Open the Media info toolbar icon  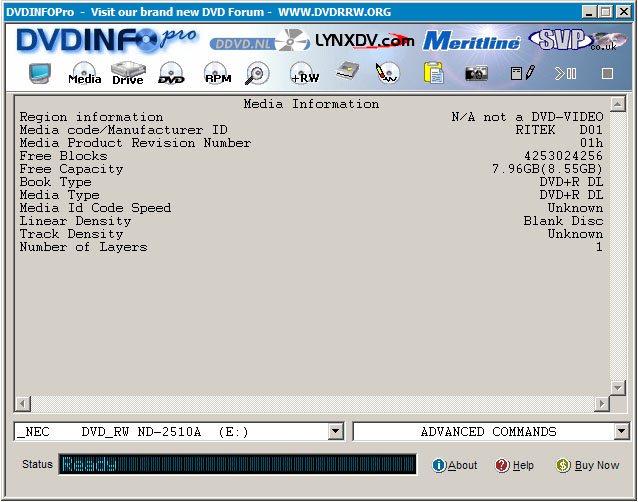pyautogui.click(x=84, y=73)
